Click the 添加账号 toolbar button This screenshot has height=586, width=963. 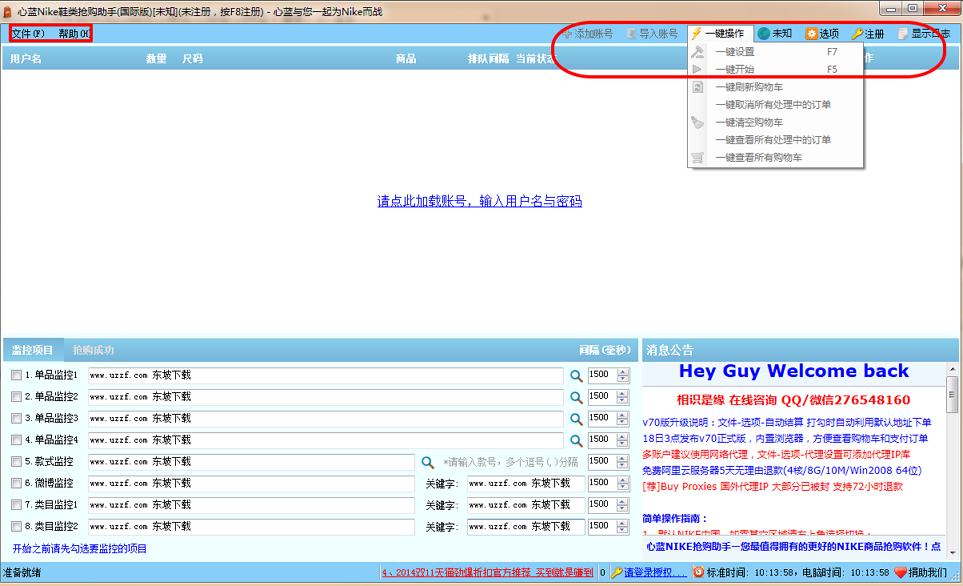[588, 34]
